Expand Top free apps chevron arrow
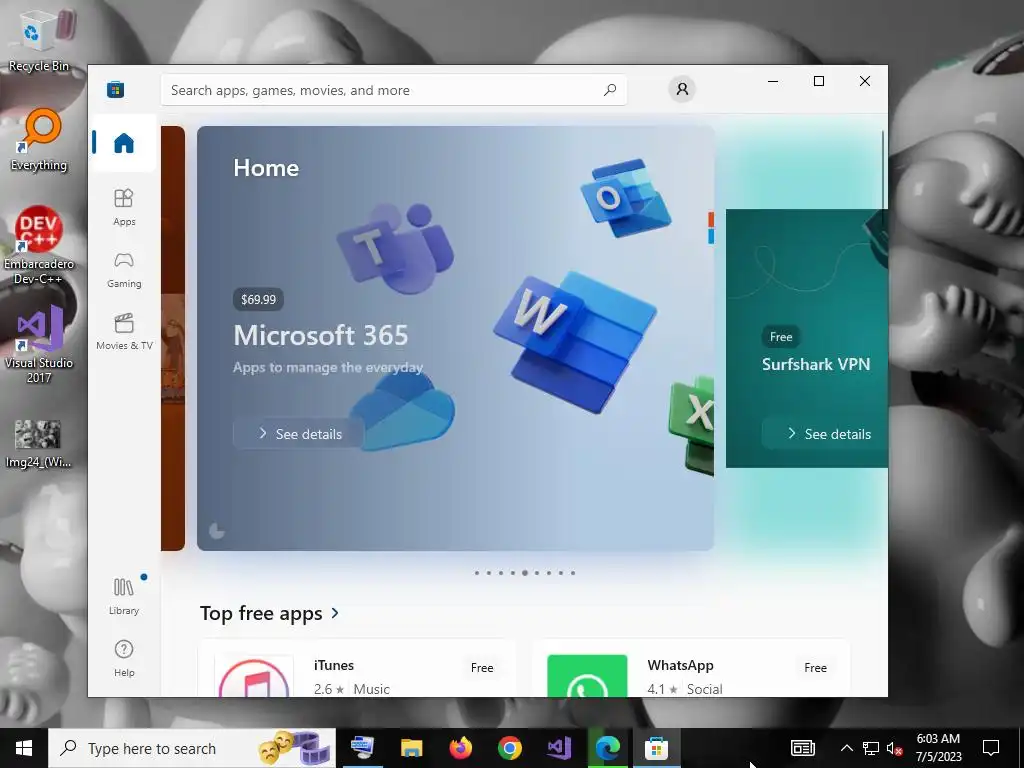 click(x=335, y=613)
